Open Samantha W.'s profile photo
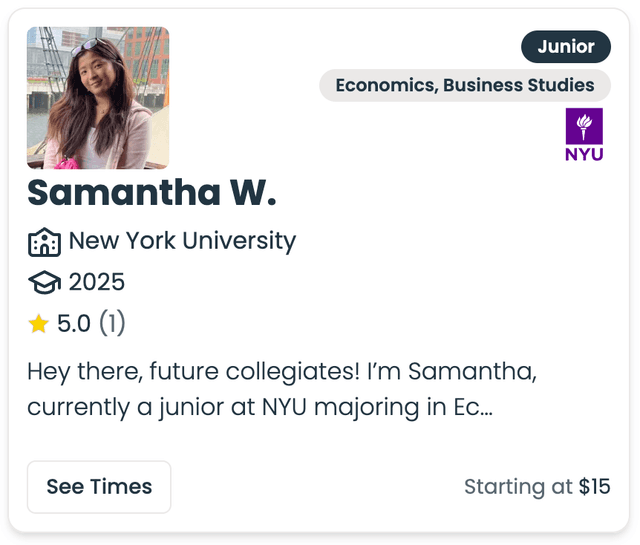 98,98
